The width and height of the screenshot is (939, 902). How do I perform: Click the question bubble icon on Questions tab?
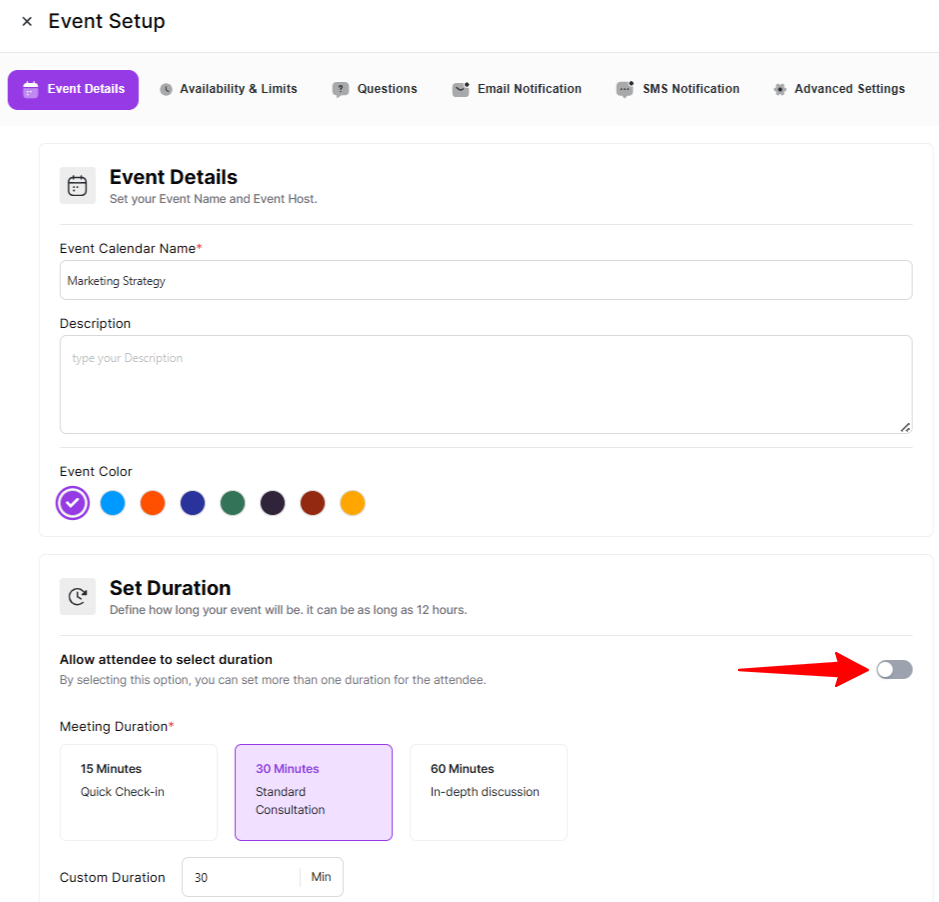(341, 89)
